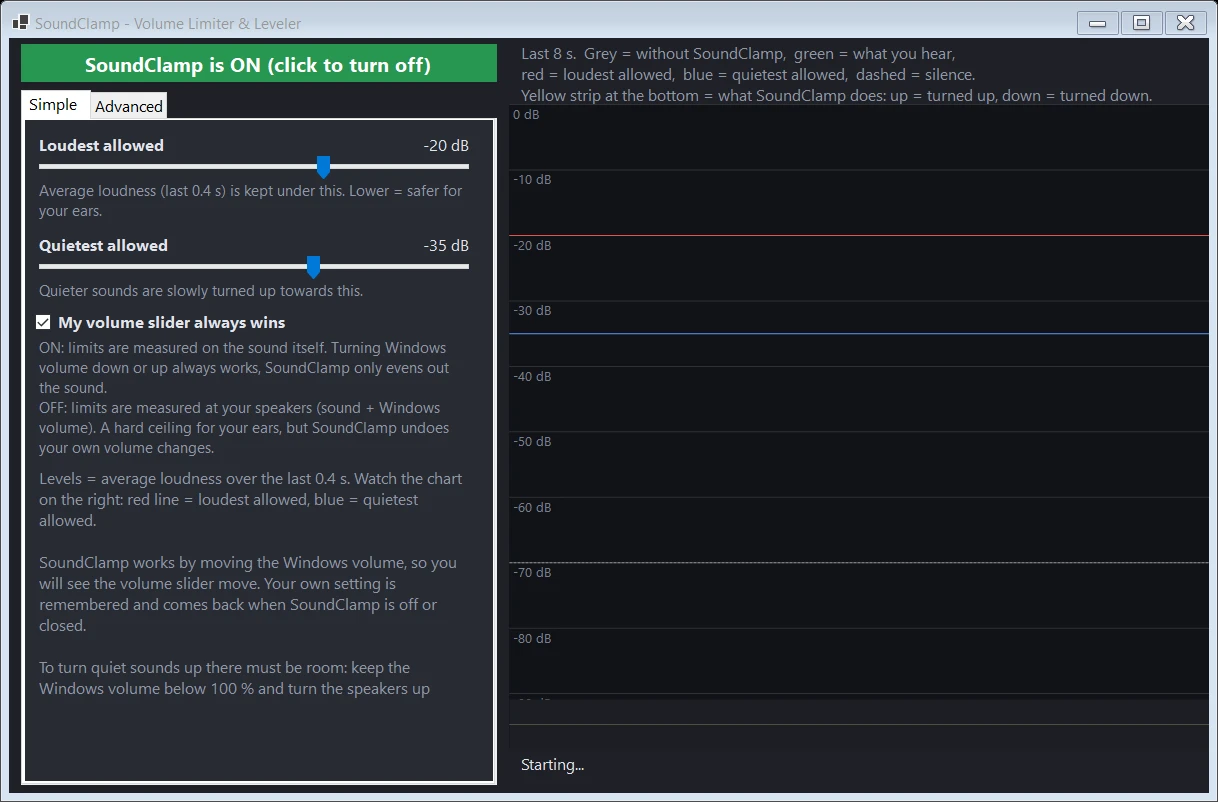The width and height of the screenshot is (1218, 802).
Task: Click the -40 dB chart axis label
Action: pos(532,376)
